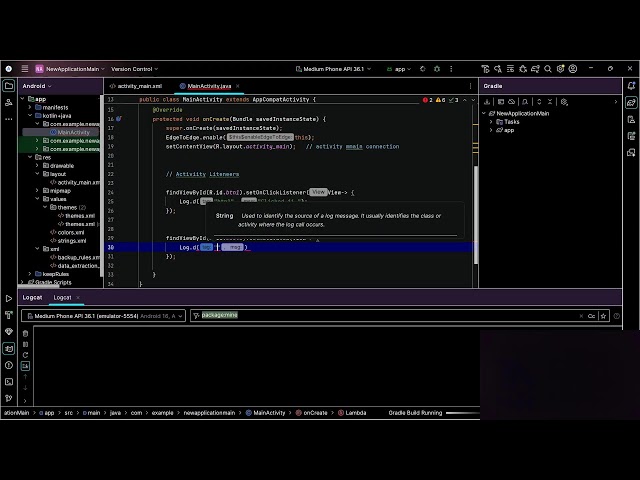
Task: Click the Debug bug icon in top toolbar
Action: [x=437, y=69]
